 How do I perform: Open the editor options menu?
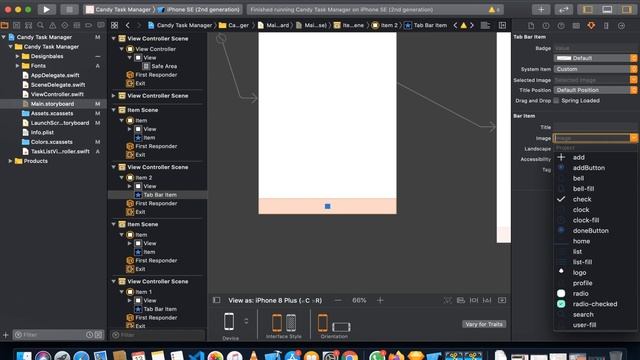tap(485, 25)
